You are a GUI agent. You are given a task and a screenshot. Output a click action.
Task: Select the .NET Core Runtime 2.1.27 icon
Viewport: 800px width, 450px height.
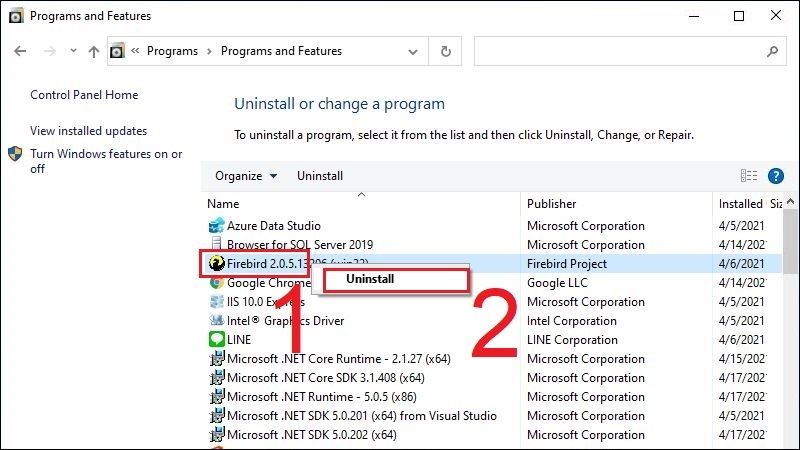tap(217, 359)
